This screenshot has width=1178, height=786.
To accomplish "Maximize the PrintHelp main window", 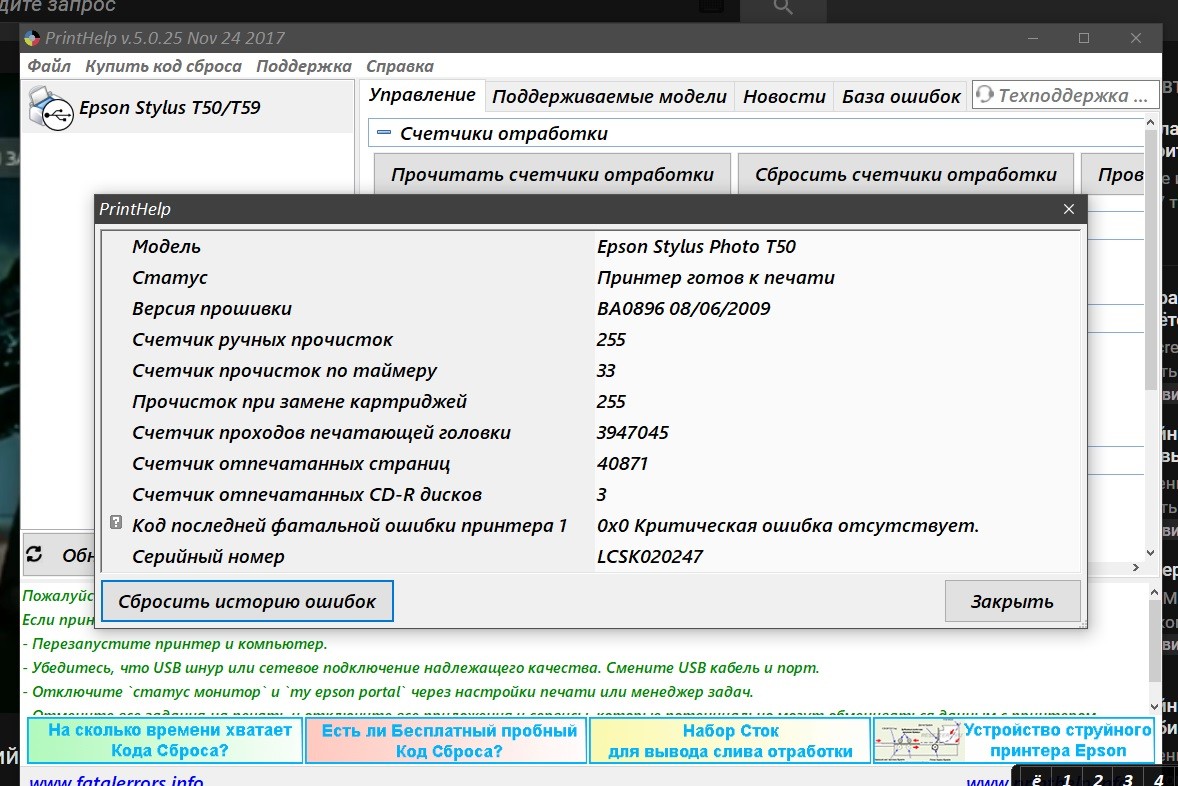I will [x=1084, y=38].
